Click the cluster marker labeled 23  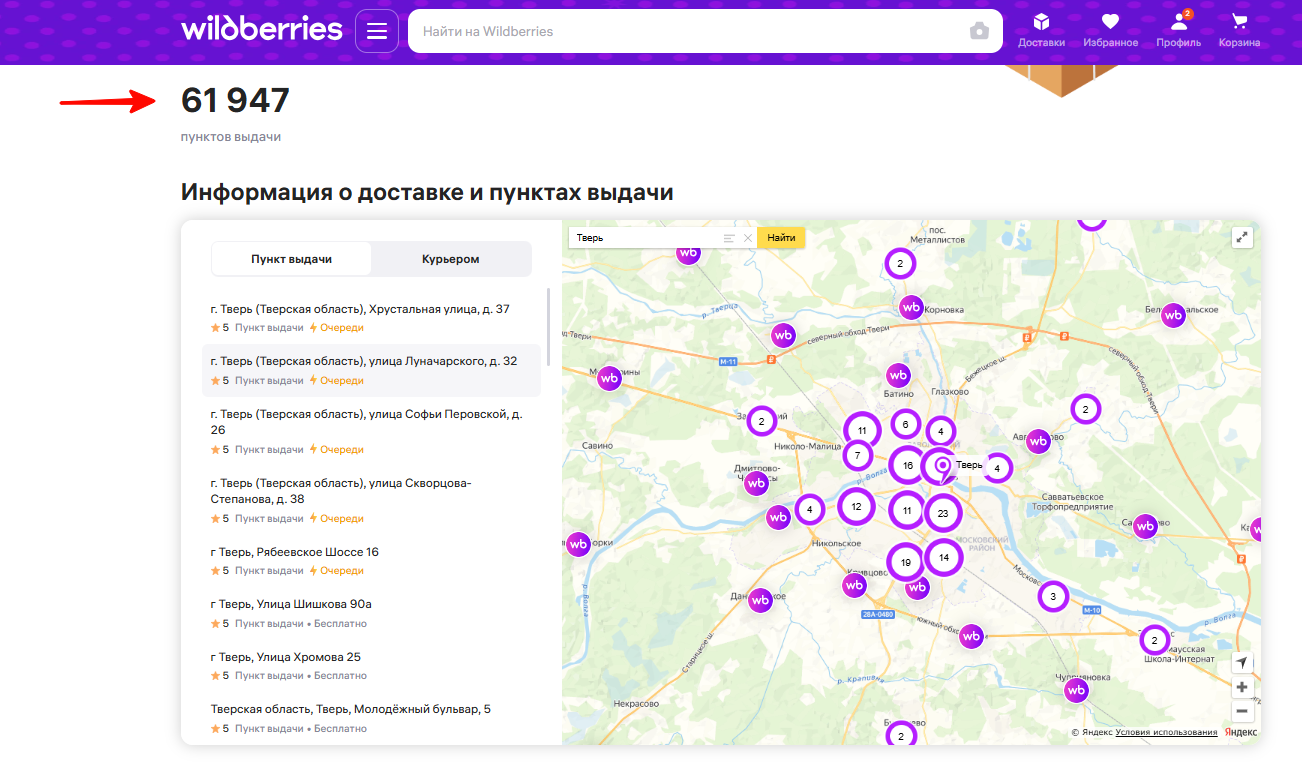(x=943, y=513)
